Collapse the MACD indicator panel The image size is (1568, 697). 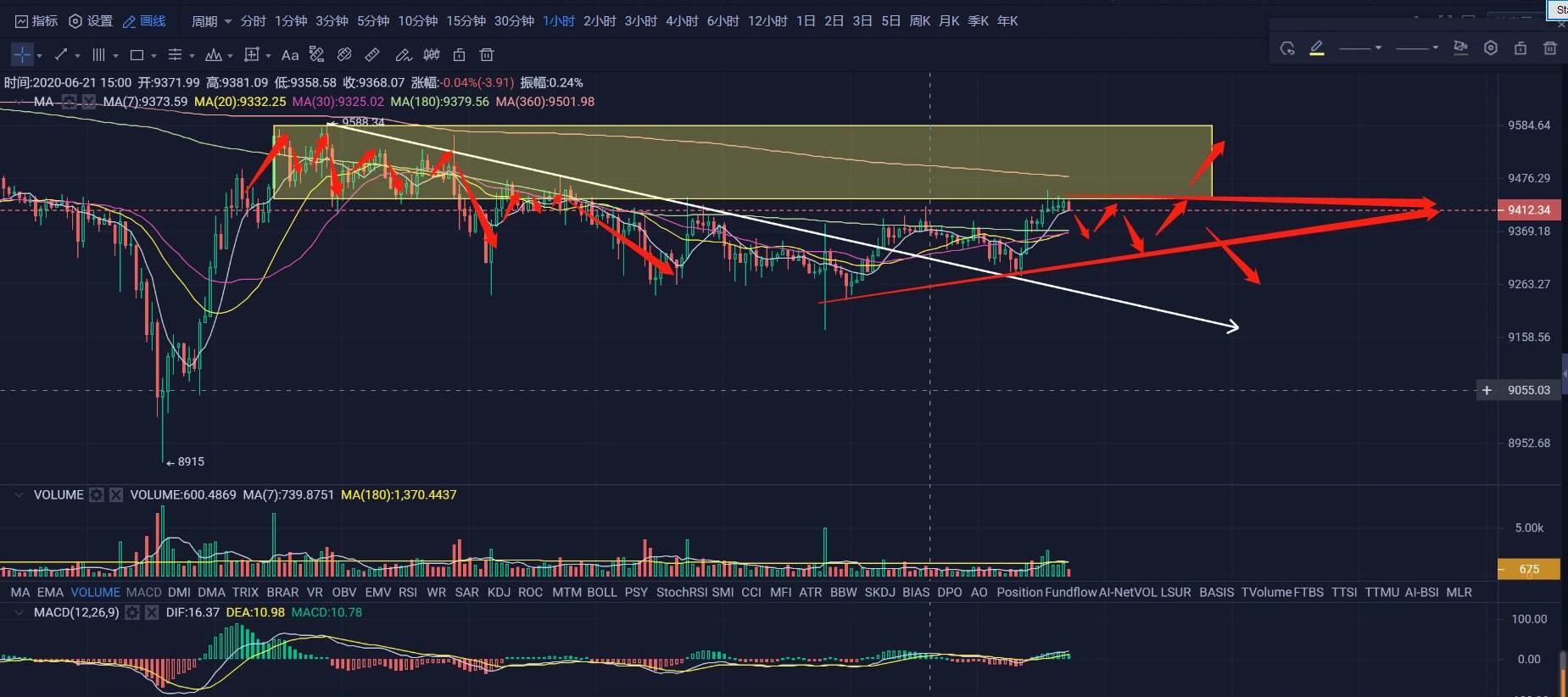point(18,612)
